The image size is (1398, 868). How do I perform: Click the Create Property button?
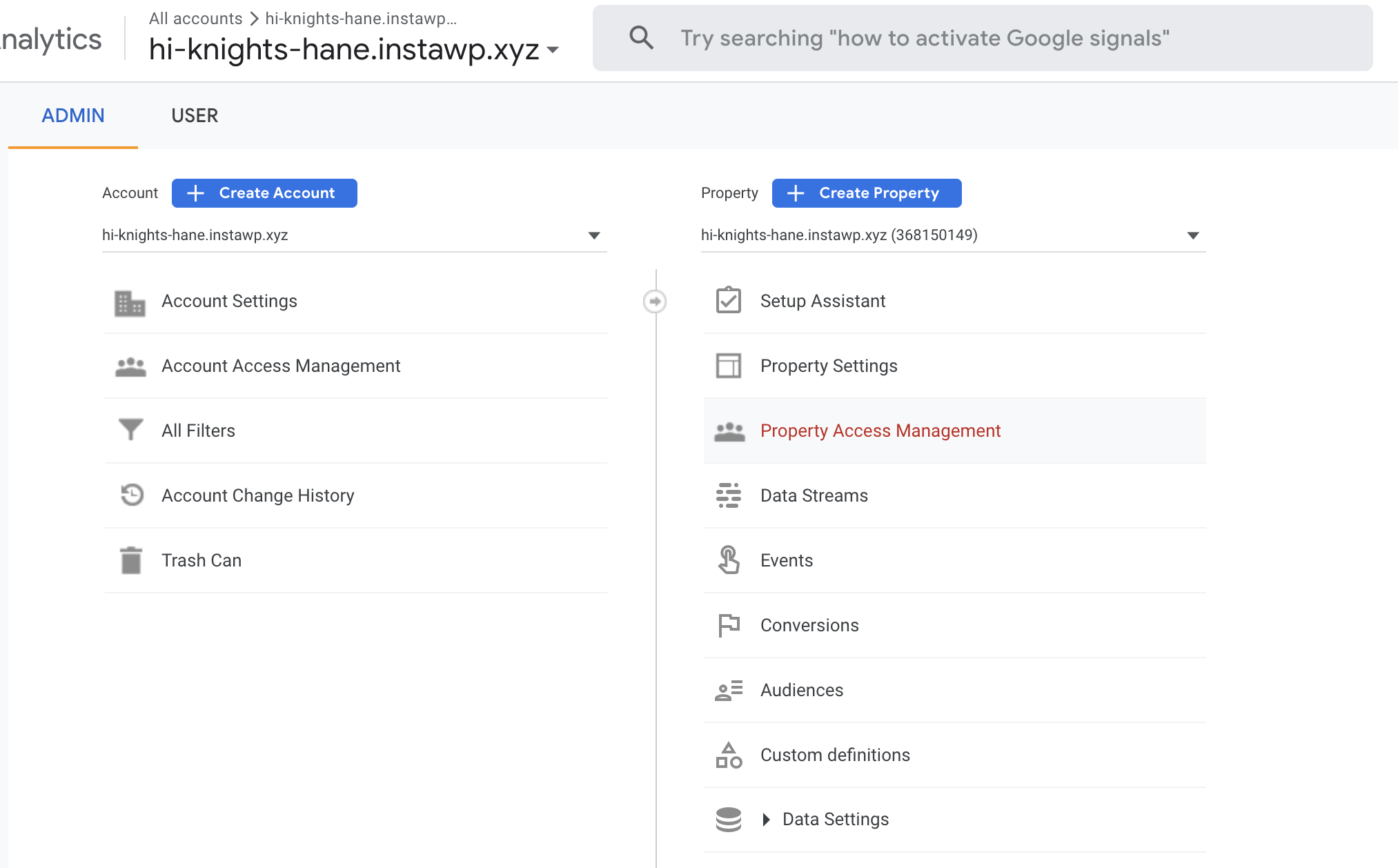pyautogui.click(x=866, y=193)
